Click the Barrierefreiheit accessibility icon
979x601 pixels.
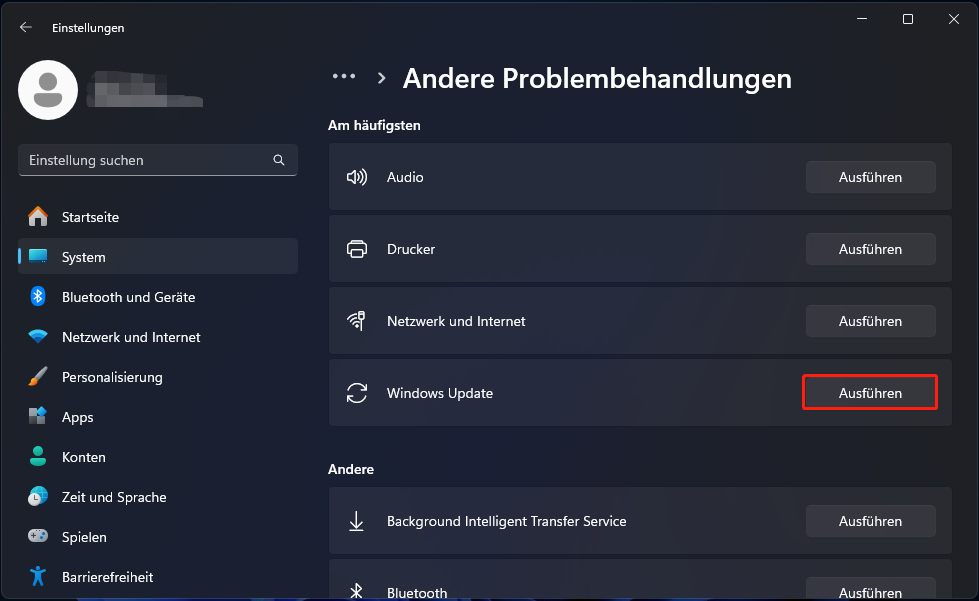point(38,576)
